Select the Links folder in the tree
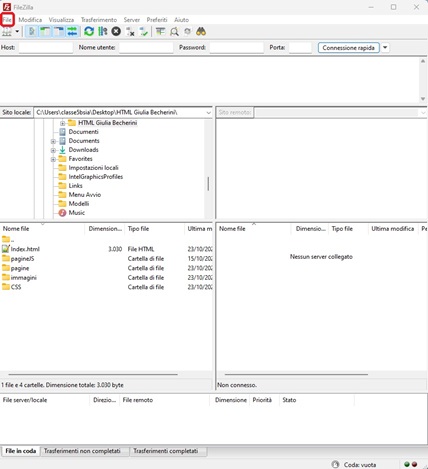The height and width of the screenshot is (469, 428). point(71,186)
